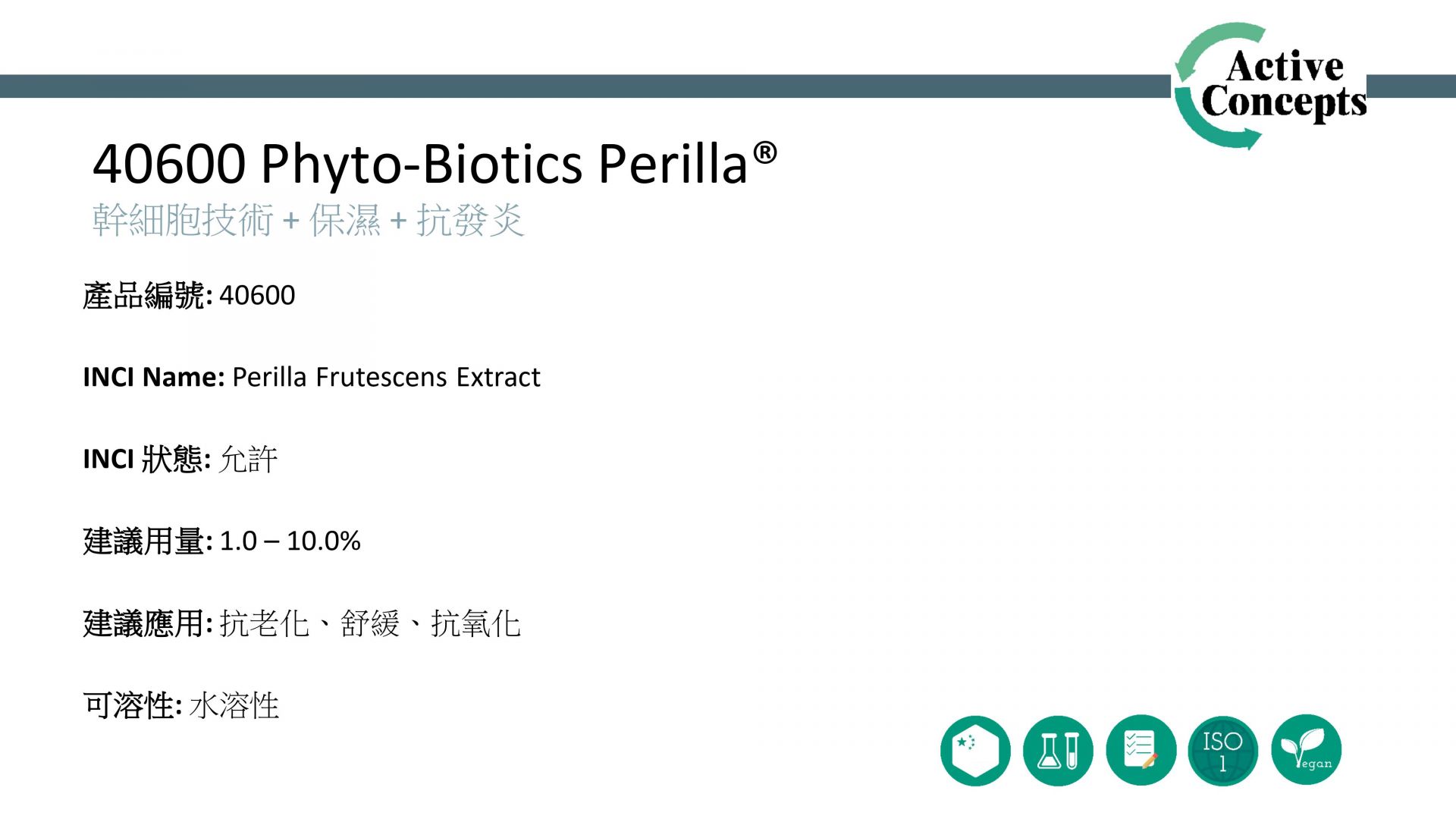The width and height of the screenshot is (1456, 819).
Task: Click the ISO 1 globe badge
Action: pyautogui.click(x=1222, y=751)
